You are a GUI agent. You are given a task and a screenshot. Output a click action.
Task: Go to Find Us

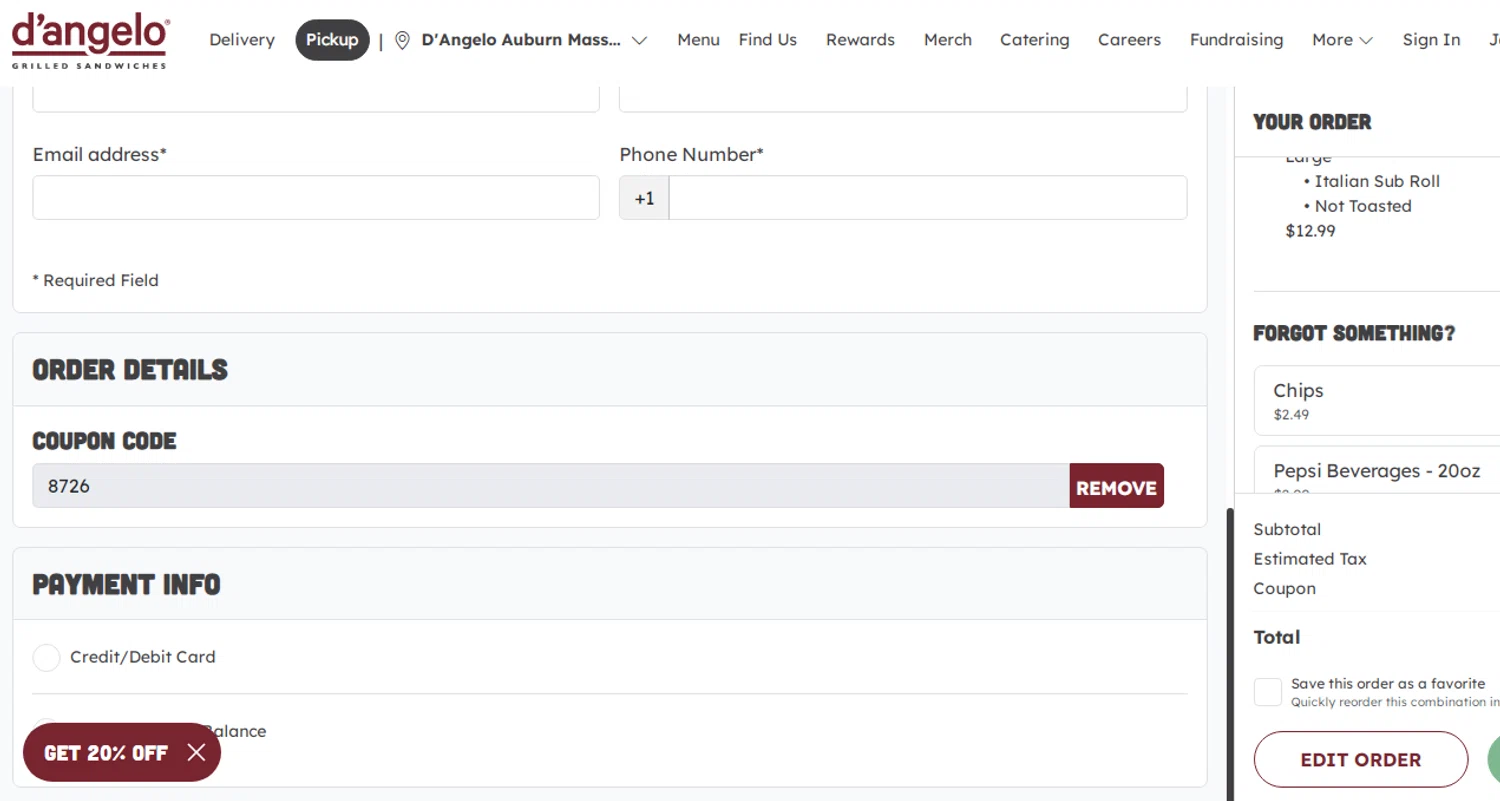point(768,40)
